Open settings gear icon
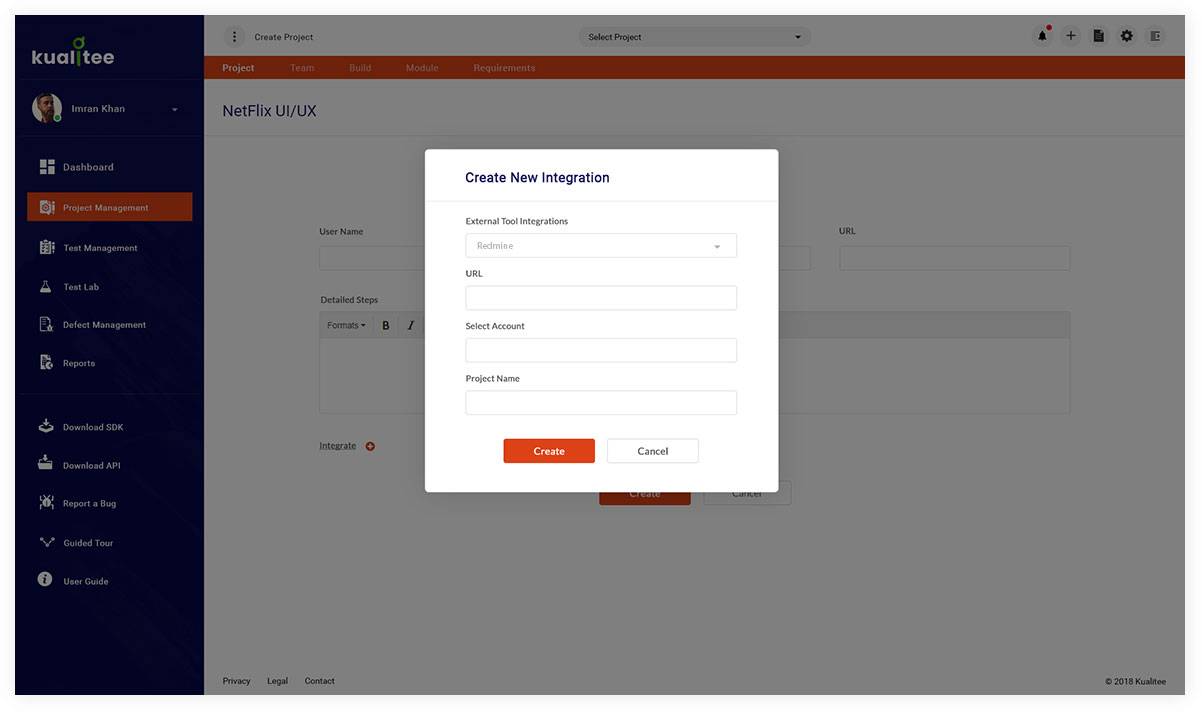Image resolution: width=1202 pixels, height=712 pixels. click(x=1127, y=36)
